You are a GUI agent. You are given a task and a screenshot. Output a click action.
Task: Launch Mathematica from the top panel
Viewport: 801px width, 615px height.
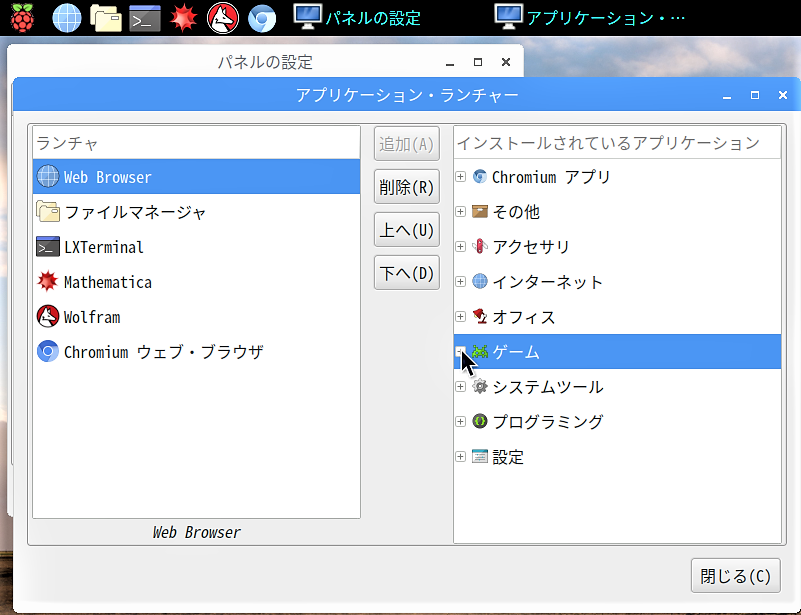point(183,18)
